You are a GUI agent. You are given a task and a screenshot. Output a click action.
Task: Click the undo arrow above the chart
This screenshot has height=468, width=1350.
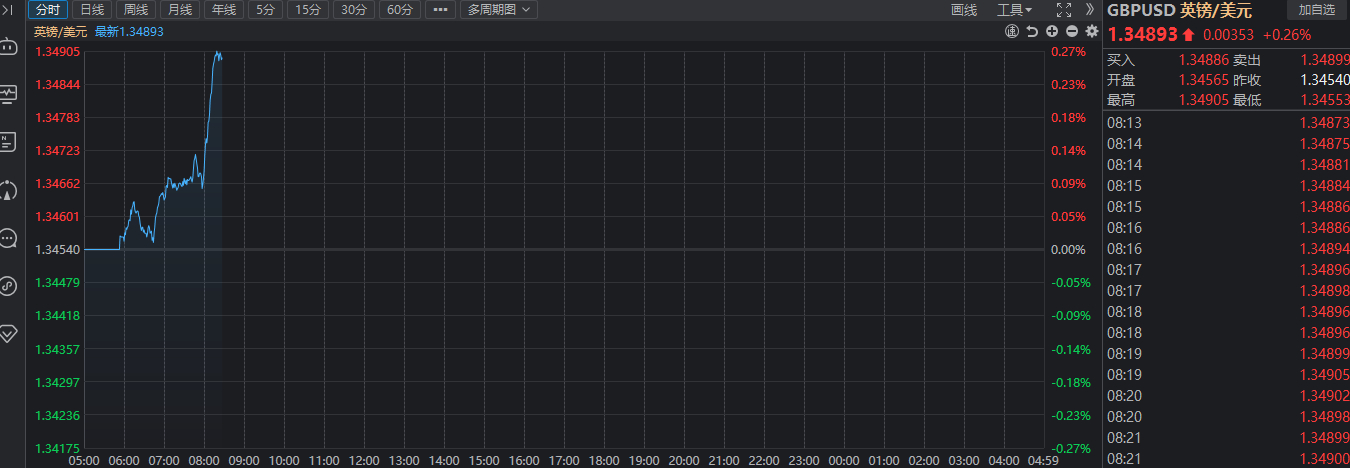pos(1032,31)
